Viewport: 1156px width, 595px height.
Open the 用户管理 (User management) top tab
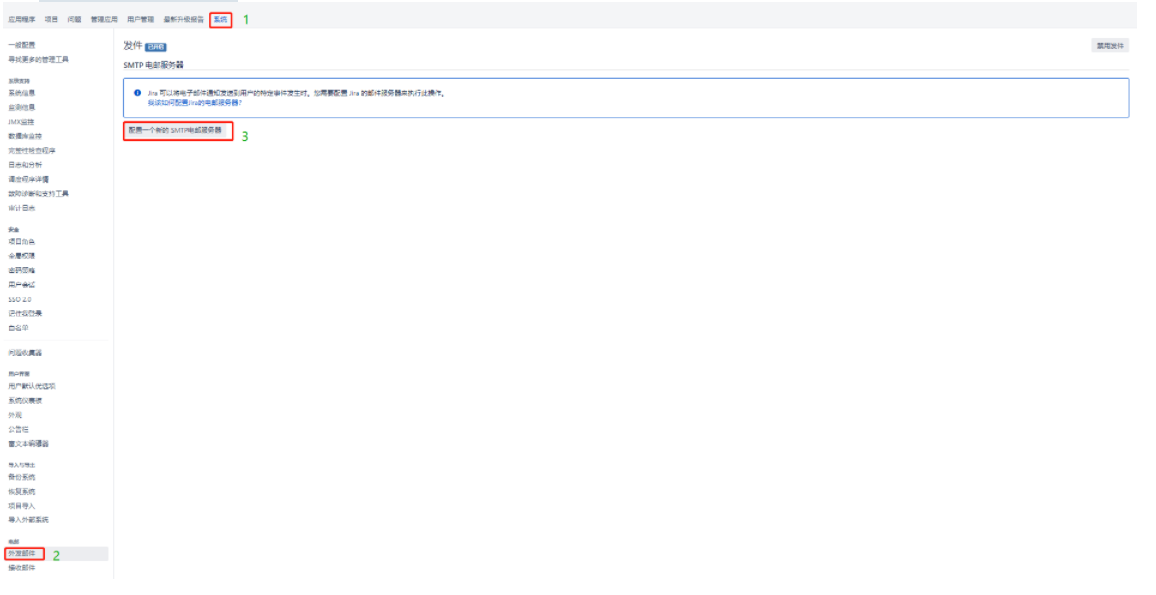coord(141,20)
